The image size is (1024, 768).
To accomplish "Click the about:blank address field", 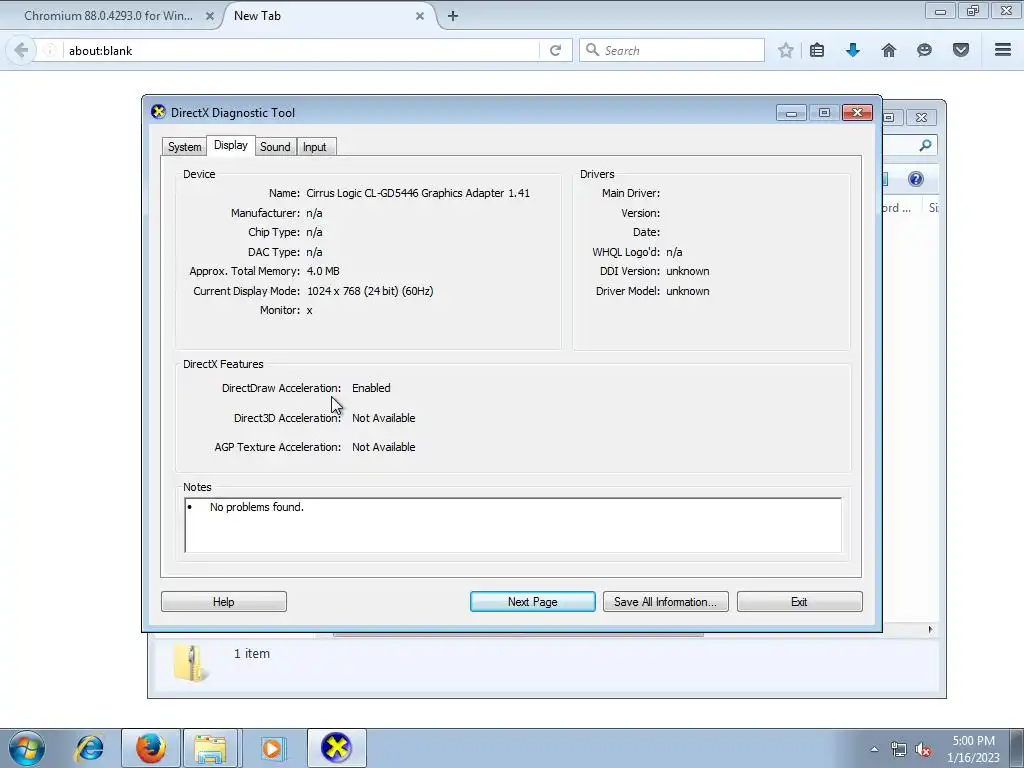I will point(300,50).
